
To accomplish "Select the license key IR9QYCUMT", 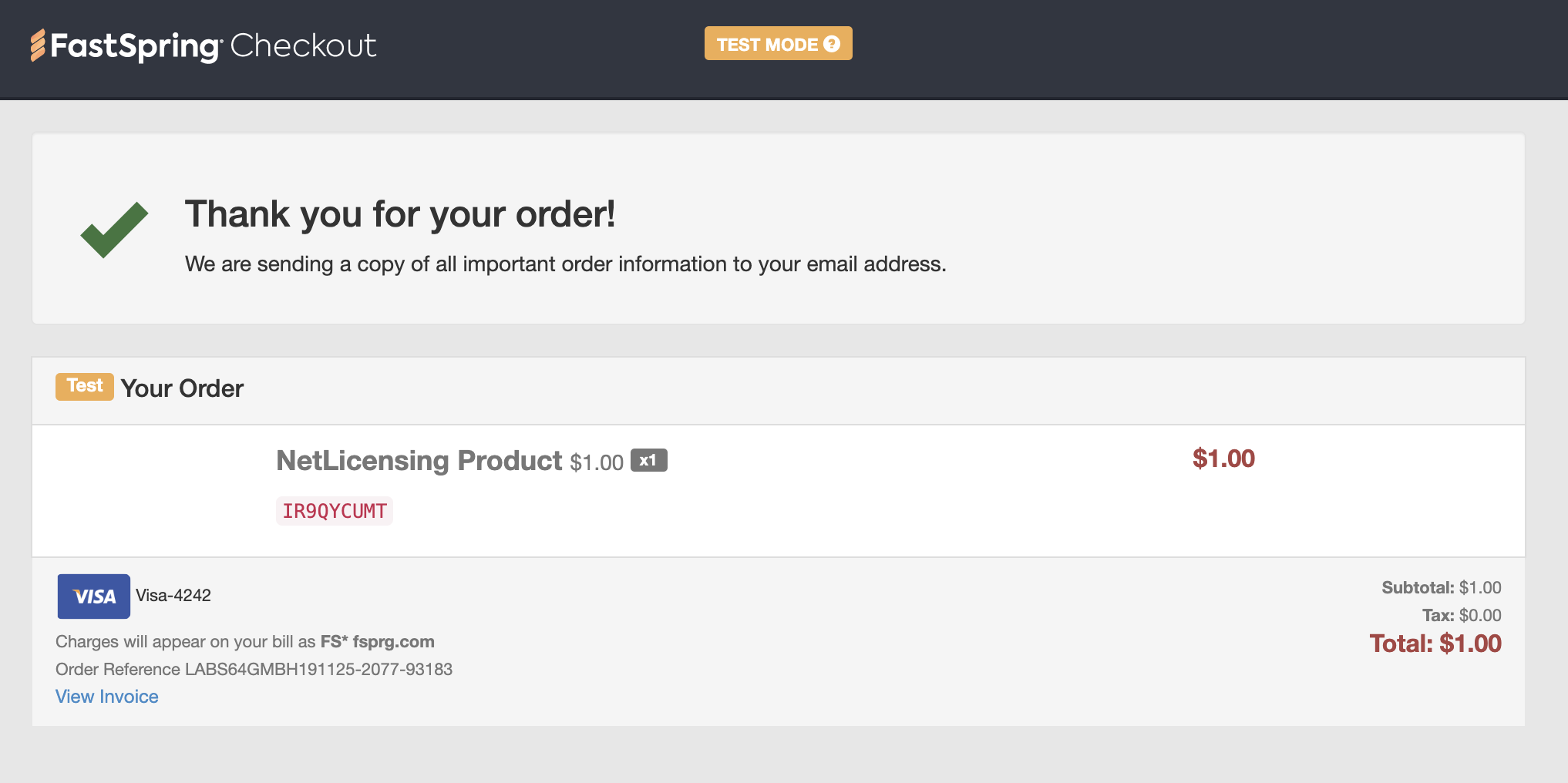I will point(335,511).
